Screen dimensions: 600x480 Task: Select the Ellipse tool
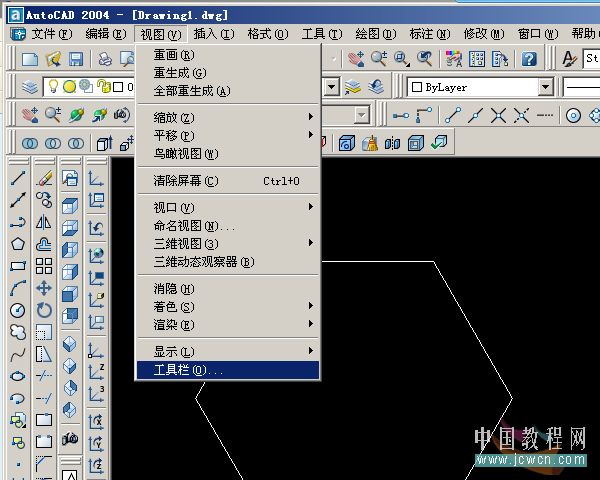tap(18, 377)
